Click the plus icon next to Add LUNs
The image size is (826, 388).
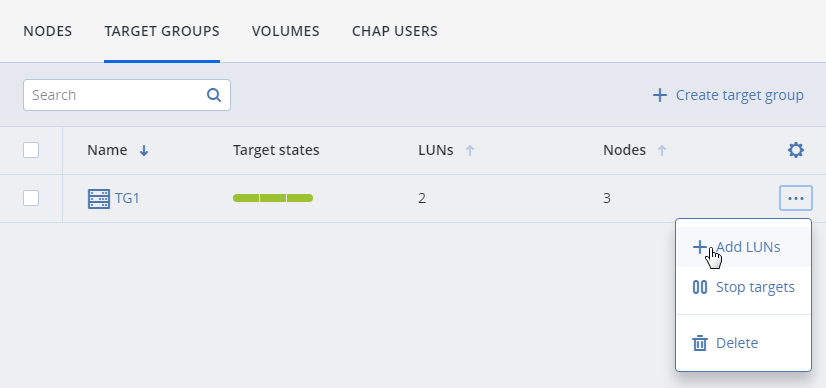click(699, 247)
